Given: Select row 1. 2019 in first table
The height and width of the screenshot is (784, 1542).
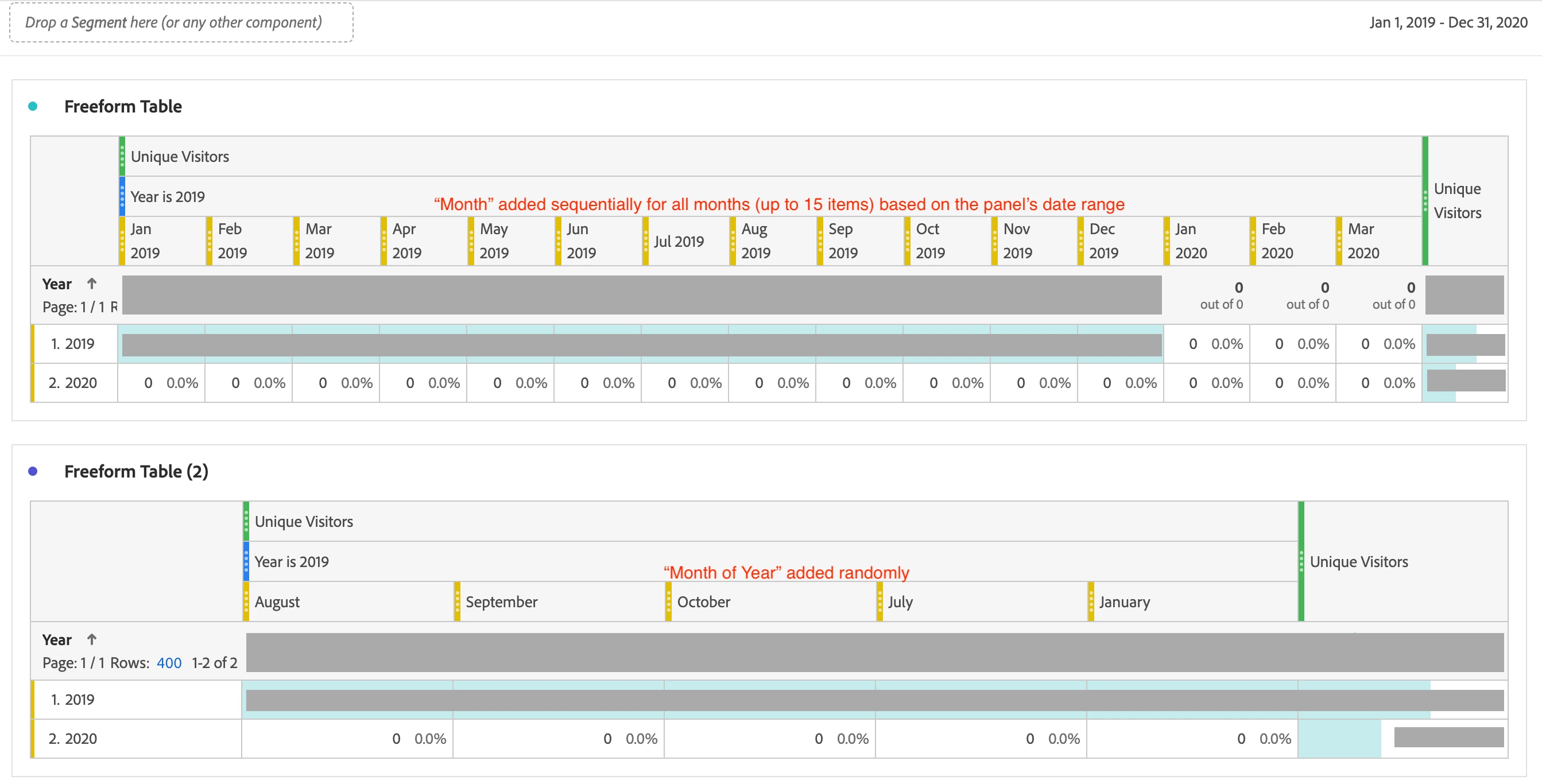Looking at the screenshot, I should 73,344.
